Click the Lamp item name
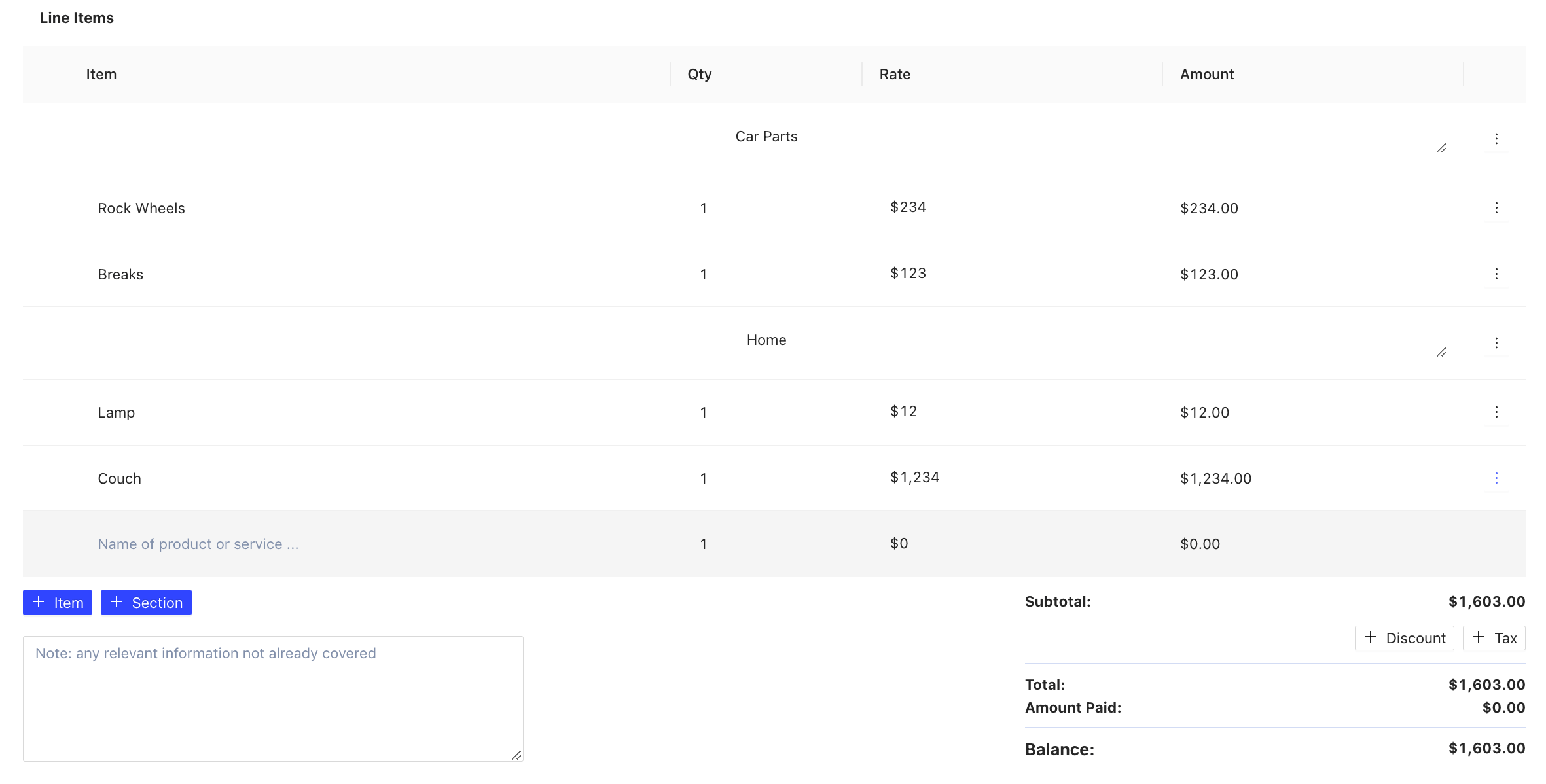The height and width of the screenshot is (784, 1546). 117,413
